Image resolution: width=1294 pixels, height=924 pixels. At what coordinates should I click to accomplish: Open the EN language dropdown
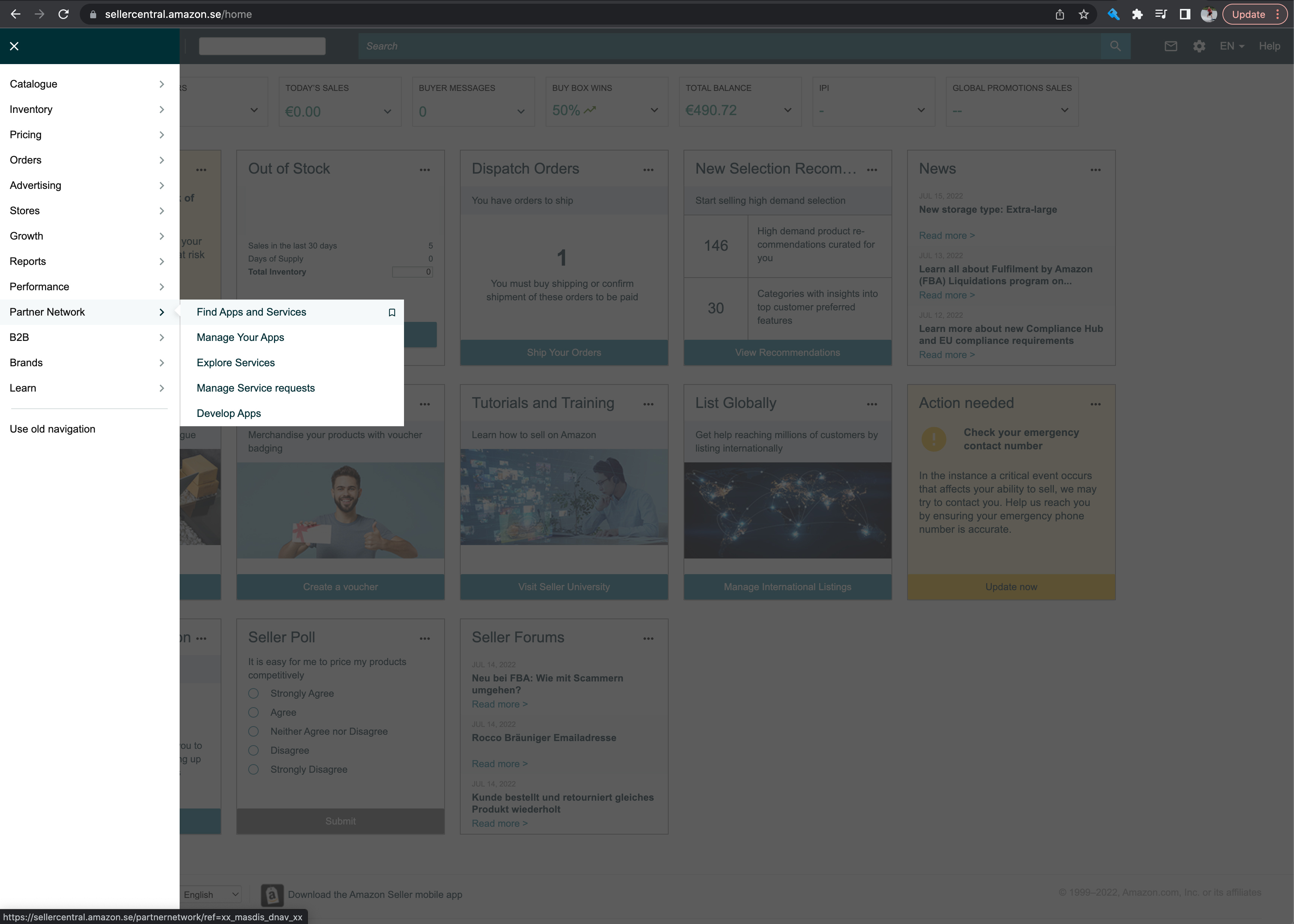point(1232,46)
